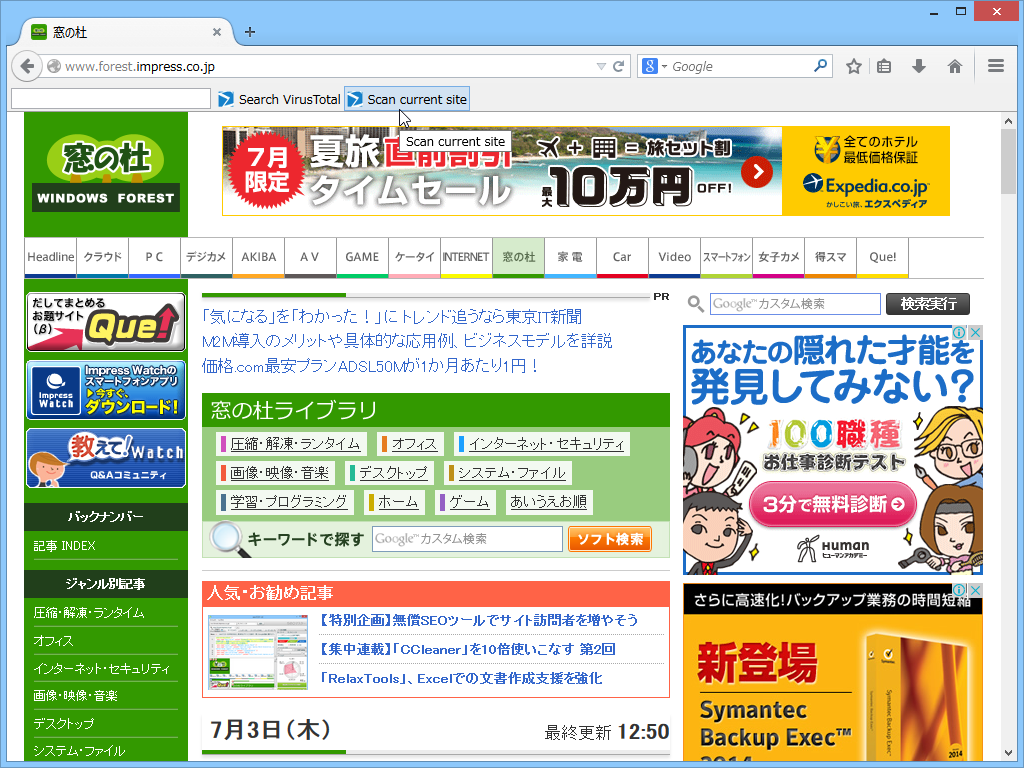Image resolution: width=1024 pixels, height=768 pixels.
Task: Open 圧縮・解凍・ランタイム sidebar genre link
Action: [x=89, y=613]
